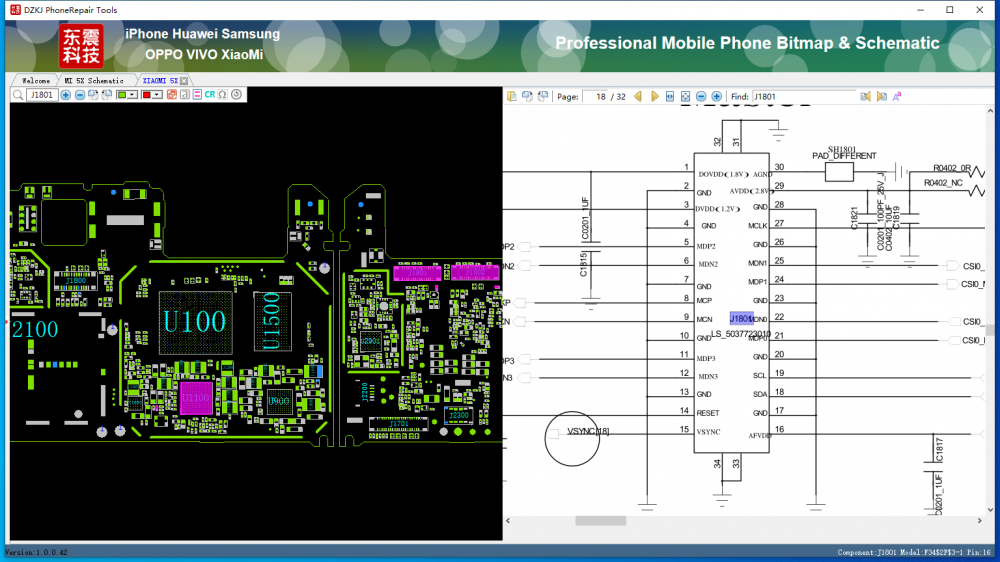Click the circular rotate icon in bitmap toolbar
This screenshot has width=1000, height=562.
point(237,95)
